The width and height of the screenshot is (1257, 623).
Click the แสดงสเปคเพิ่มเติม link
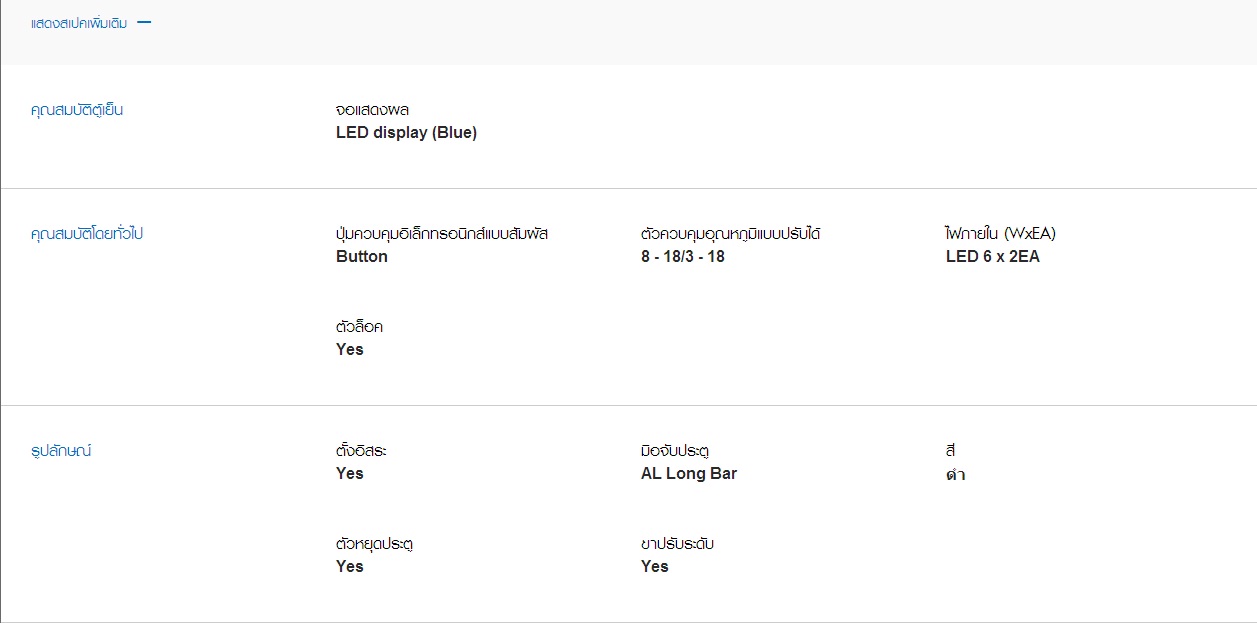(x=79, y=23)
